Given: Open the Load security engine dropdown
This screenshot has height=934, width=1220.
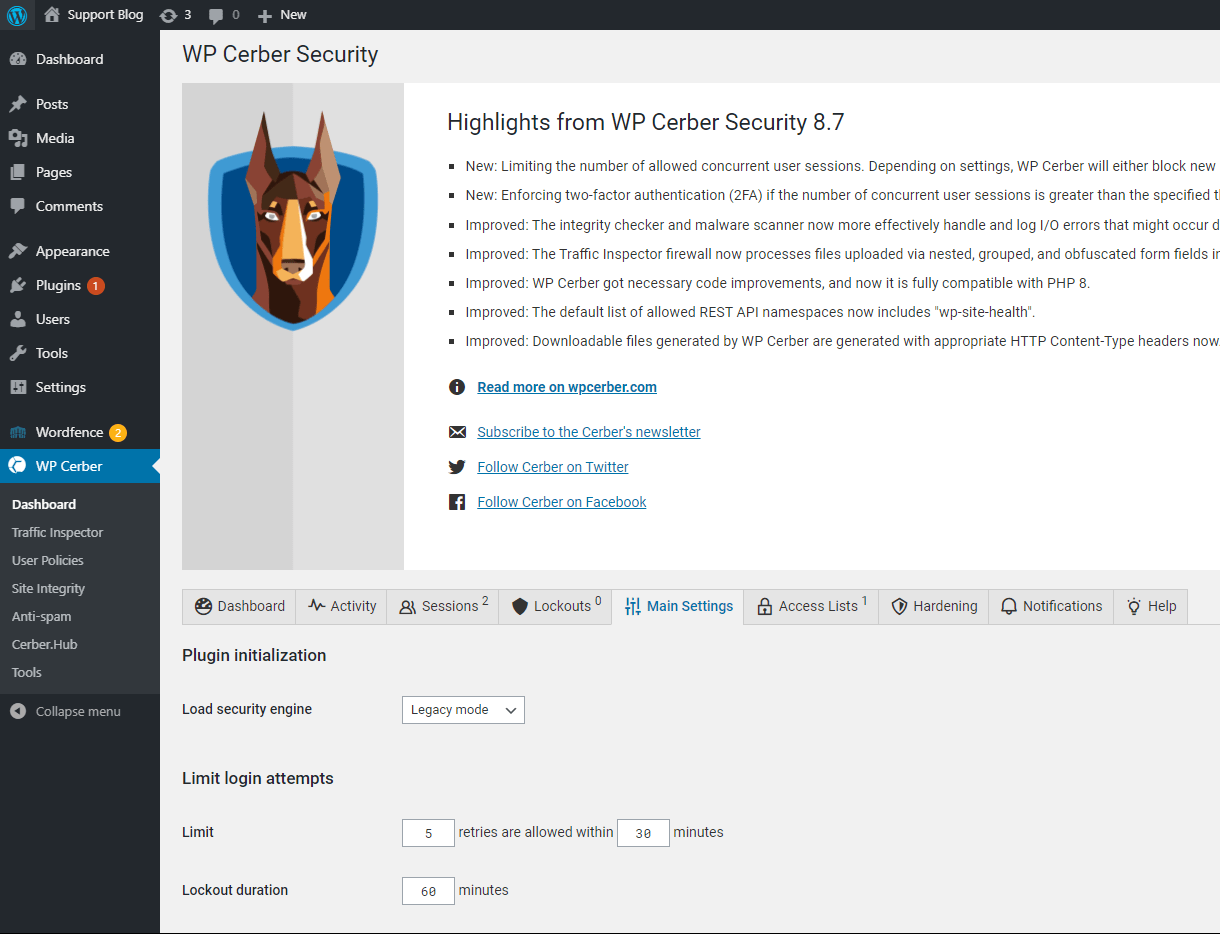Looking at the screenshot, I should 463,710.
